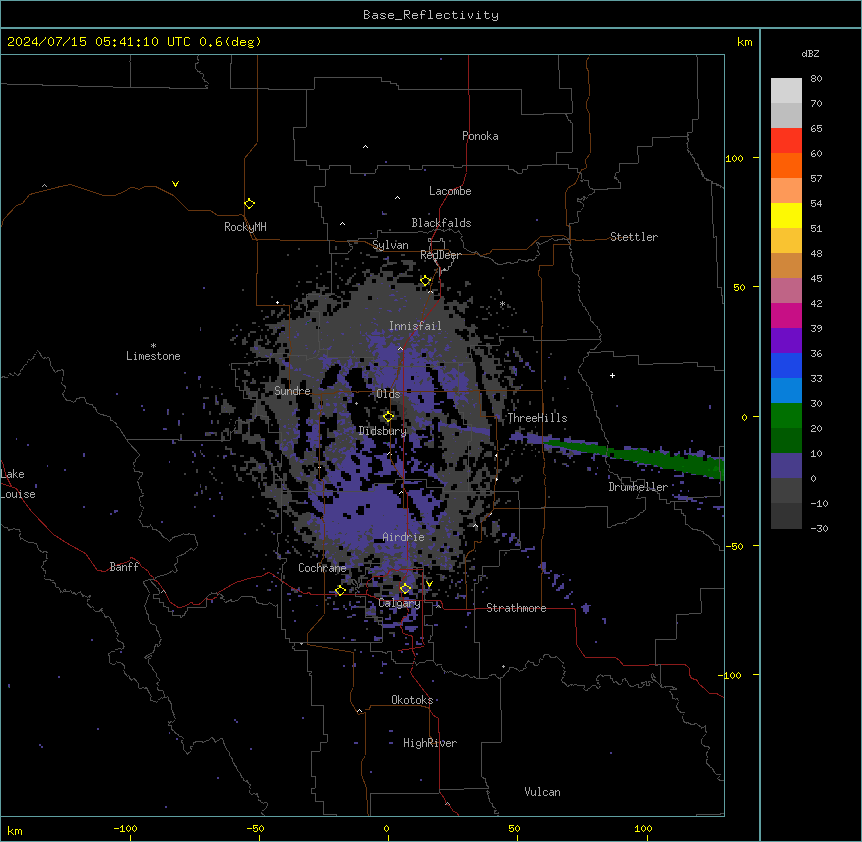Viewport: 862px width, 842px height.
Task: Pick the red 60-65 dBZ legend swatch
Action: click(786, 140)
